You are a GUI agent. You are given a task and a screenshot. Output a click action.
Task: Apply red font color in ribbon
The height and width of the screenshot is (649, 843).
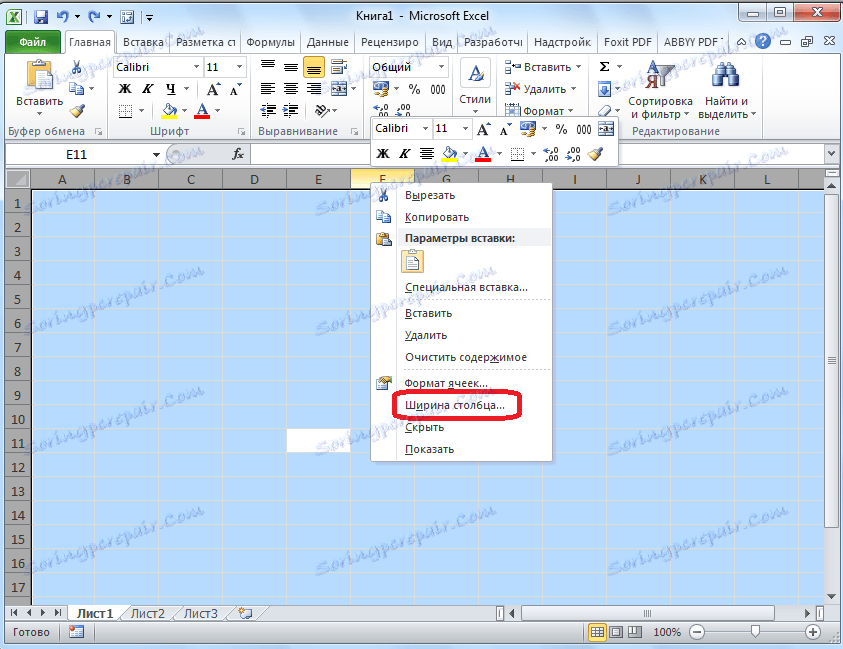(202, 111)
